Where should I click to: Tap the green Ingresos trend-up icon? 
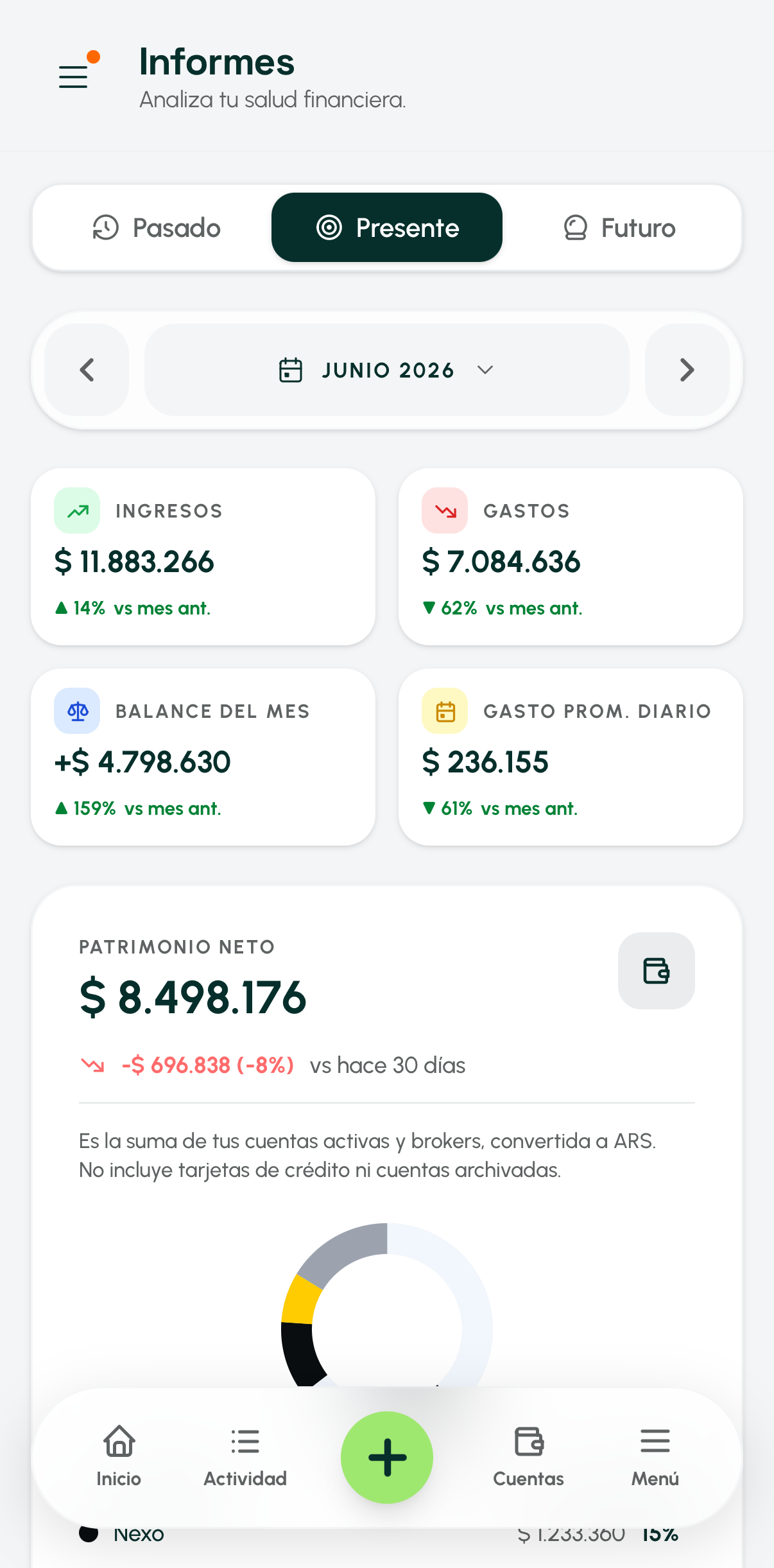click(77, 510)
